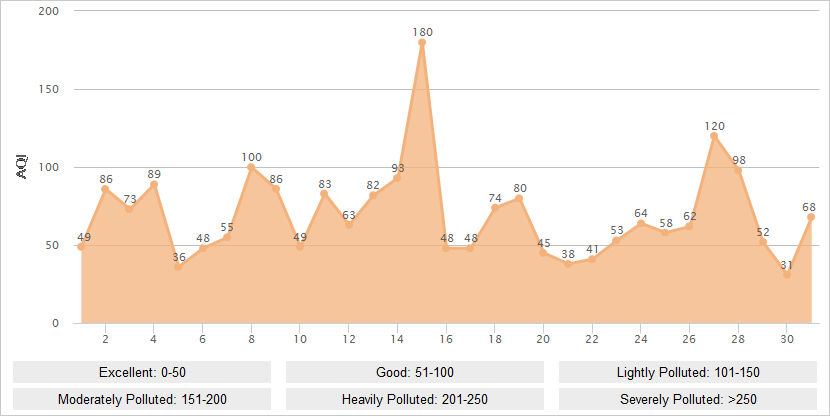This screenshot has height=416, width=830.
Task: Click the data point valued 89
Action: tap(154, 184)
